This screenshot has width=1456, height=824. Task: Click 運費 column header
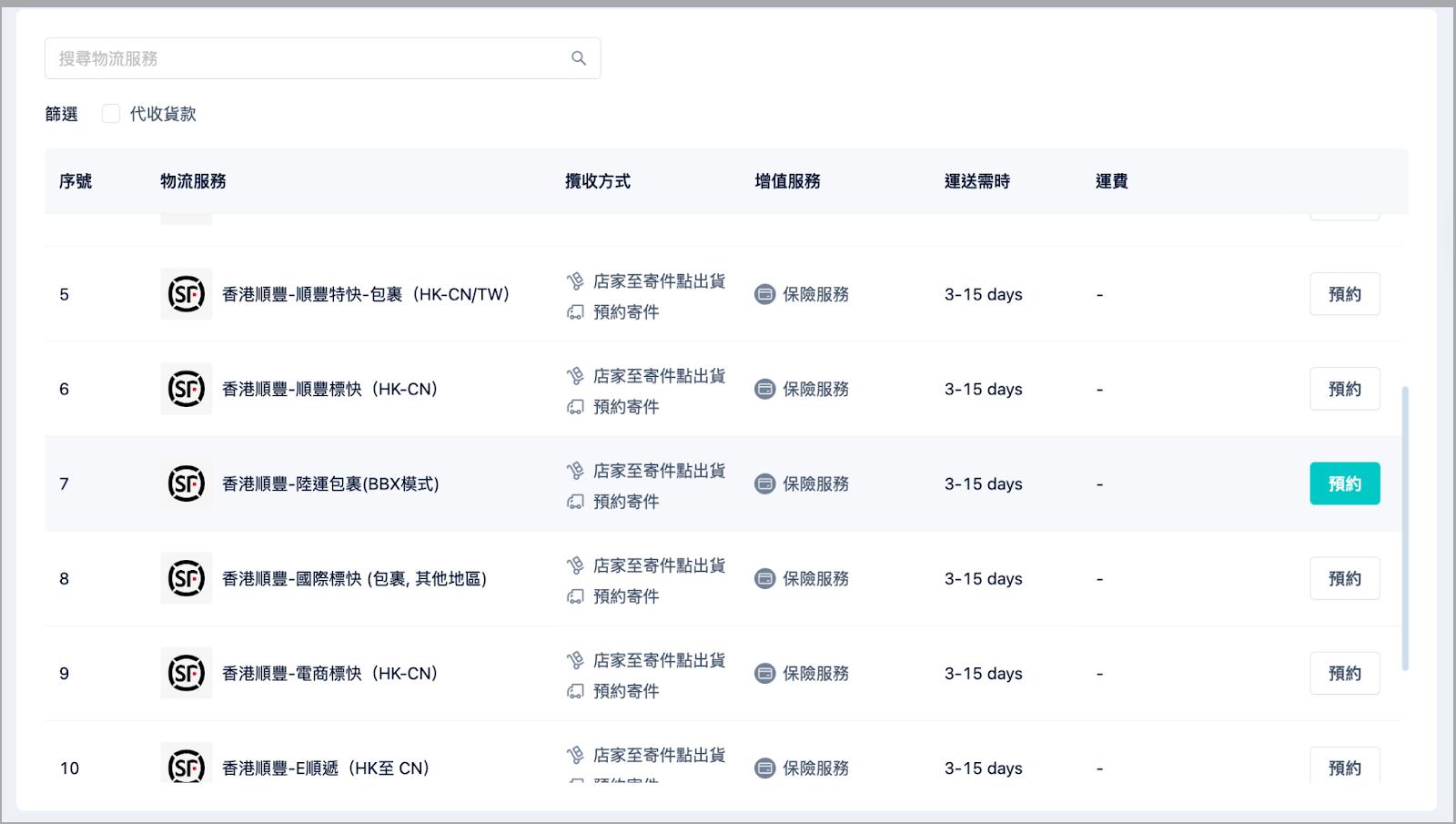click(x=1112, y=181)
